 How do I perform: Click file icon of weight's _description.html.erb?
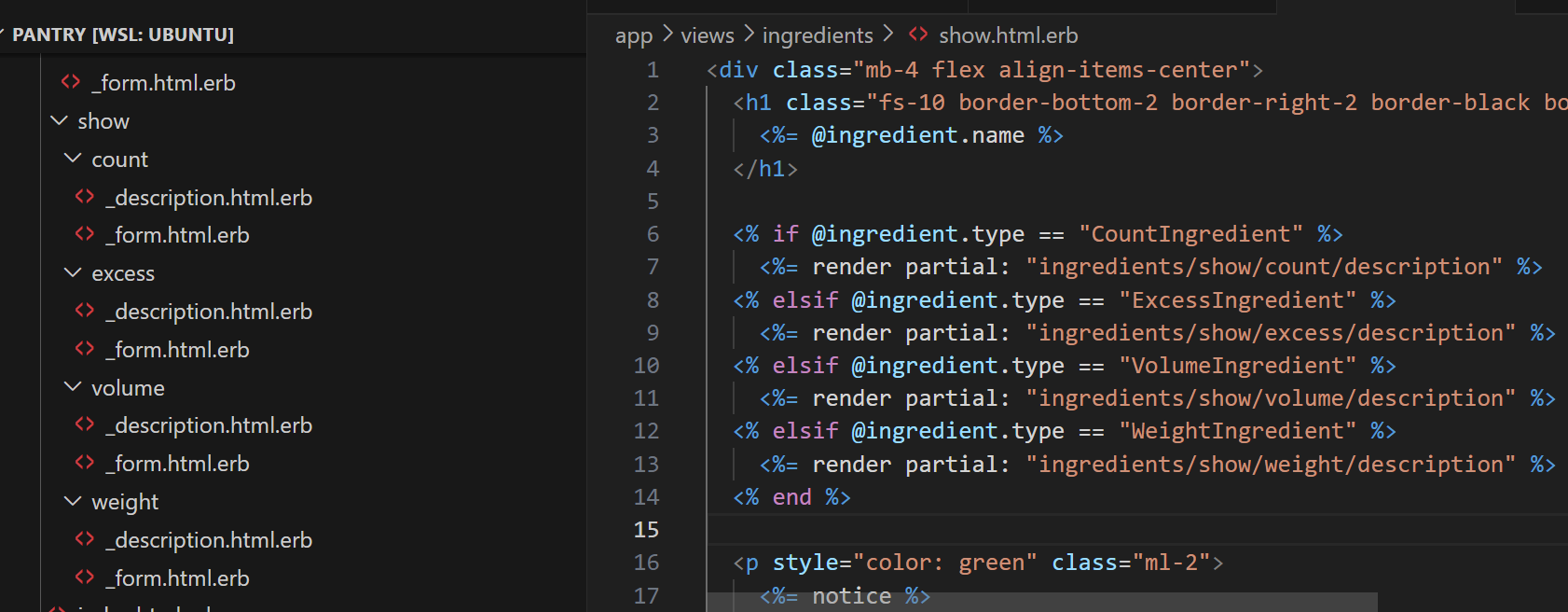(x=85, y=539)
